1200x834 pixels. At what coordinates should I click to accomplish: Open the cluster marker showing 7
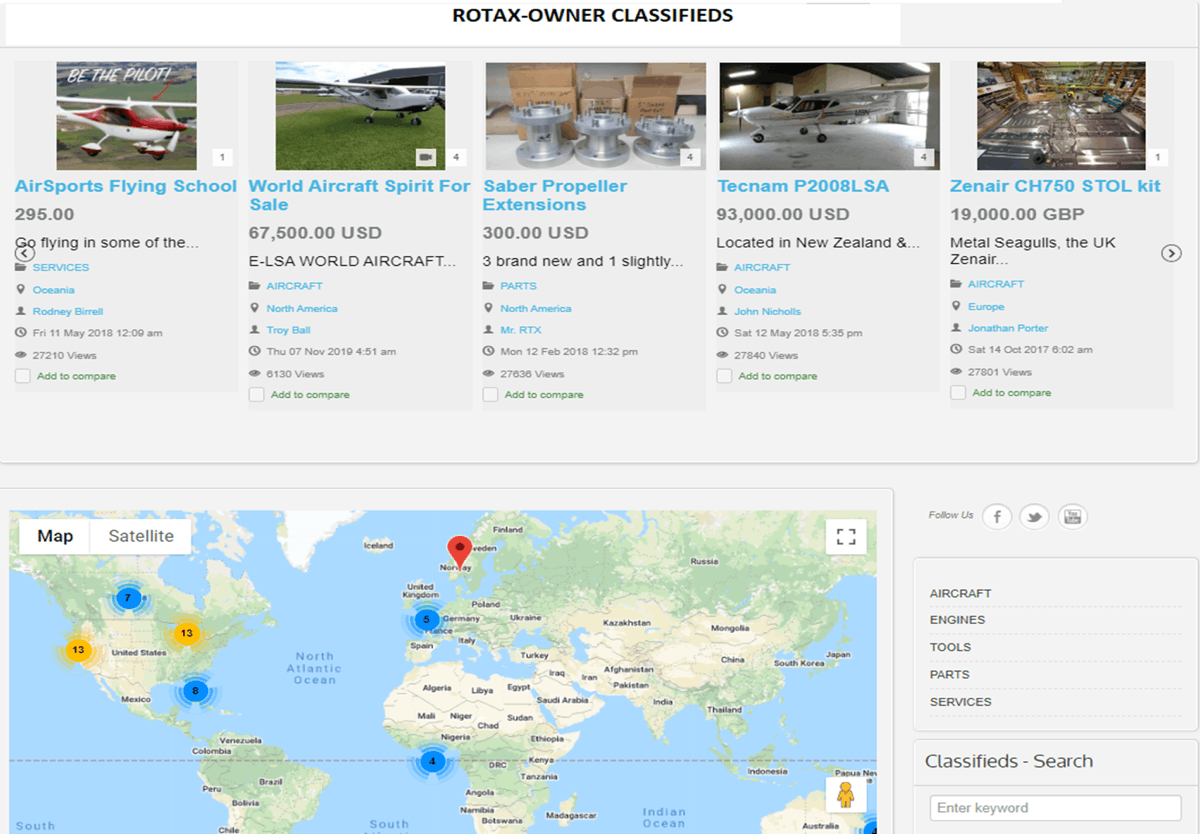pos(127,598)
